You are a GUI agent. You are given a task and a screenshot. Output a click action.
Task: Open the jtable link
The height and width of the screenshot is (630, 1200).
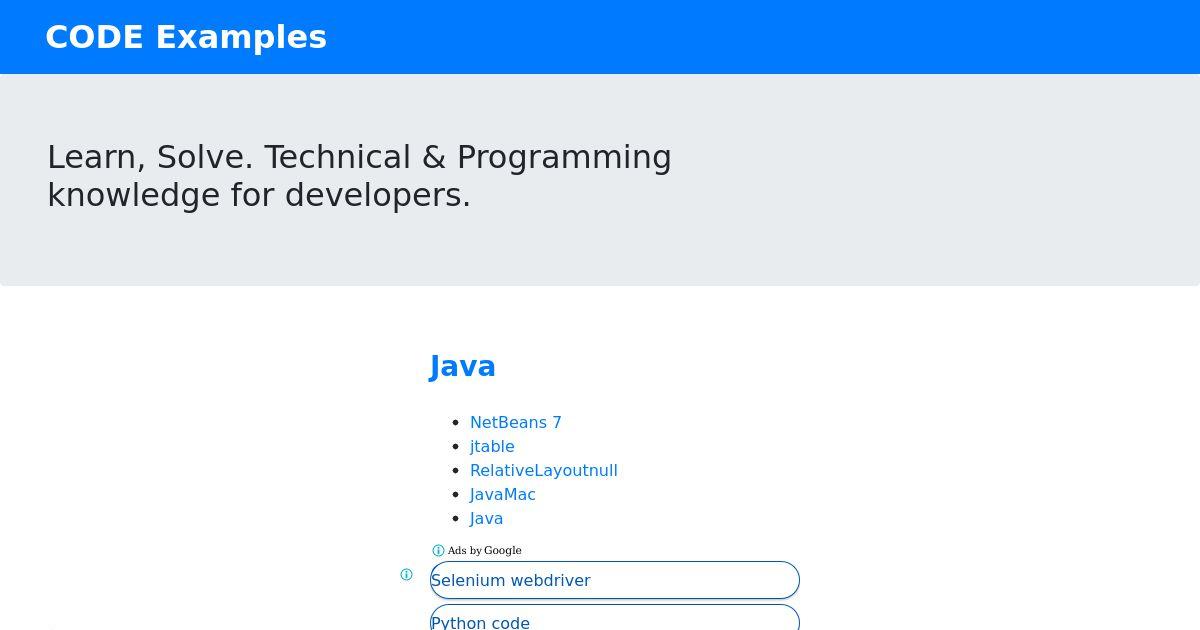click(492, 446)
